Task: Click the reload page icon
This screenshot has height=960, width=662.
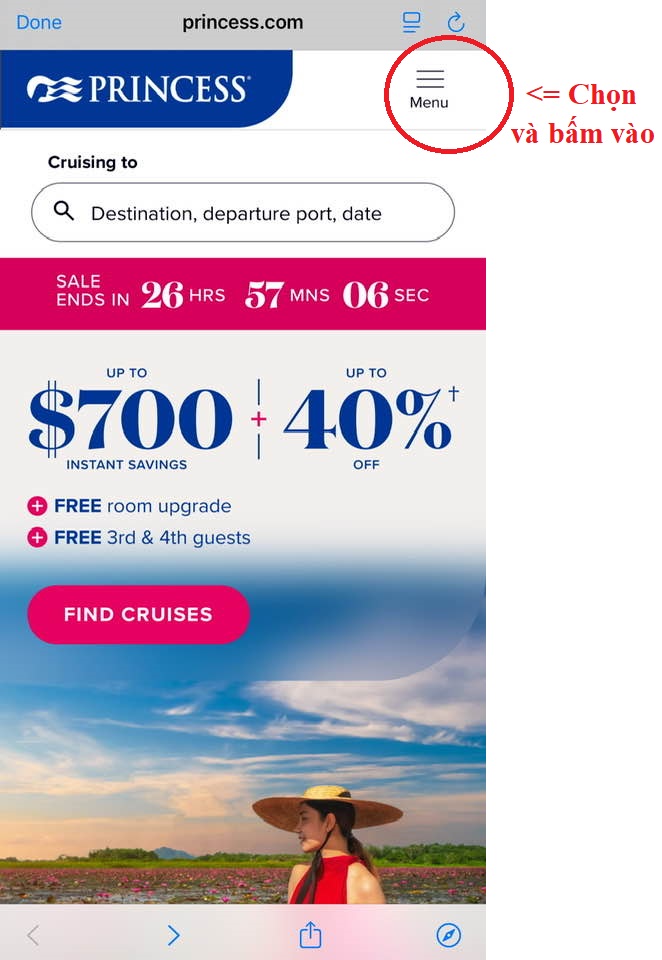Action: [x=456, y=22]
